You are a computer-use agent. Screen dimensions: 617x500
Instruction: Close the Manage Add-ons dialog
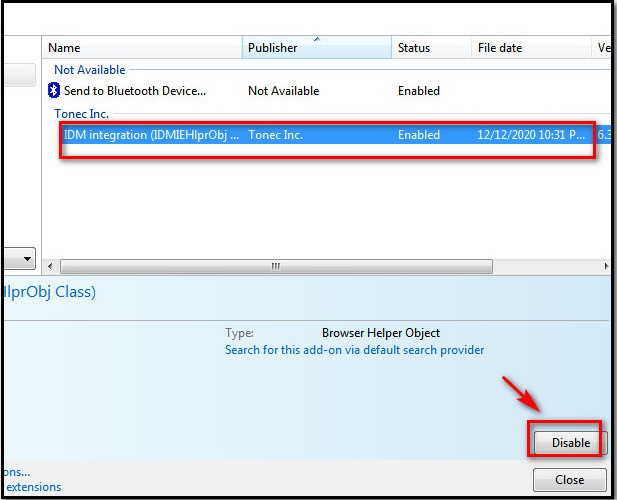tap(569, 480)
